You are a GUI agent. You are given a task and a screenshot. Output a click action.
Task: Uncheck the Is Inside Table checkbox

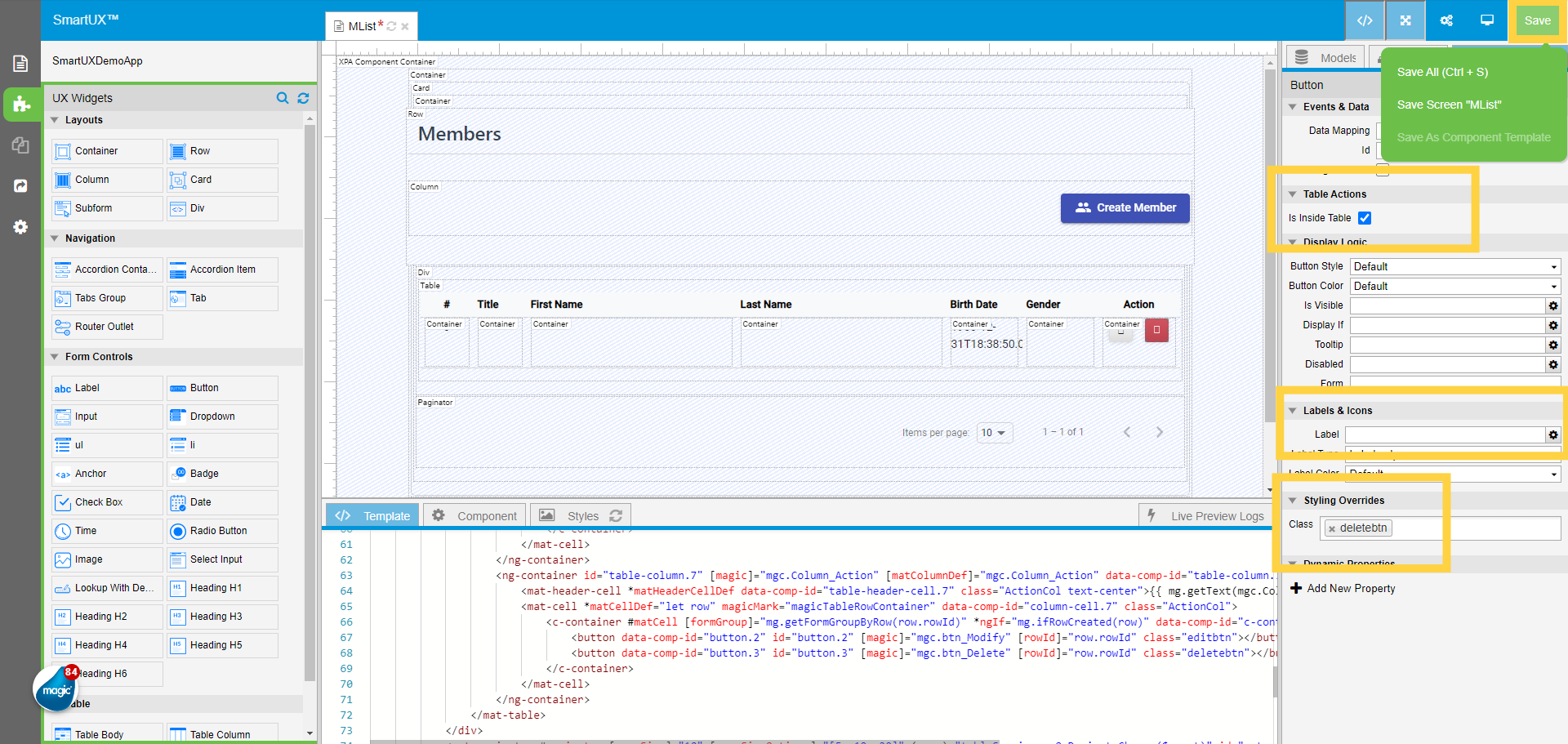tap(1365, 218)
